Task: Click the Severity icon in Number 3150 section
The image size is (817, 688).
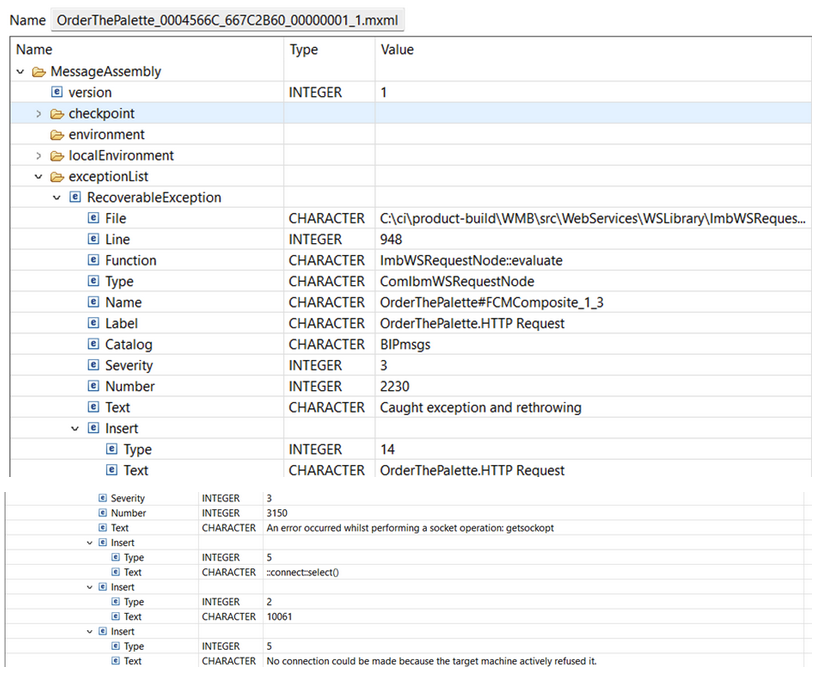Action: pyautogui.click(x=103, y=498)
